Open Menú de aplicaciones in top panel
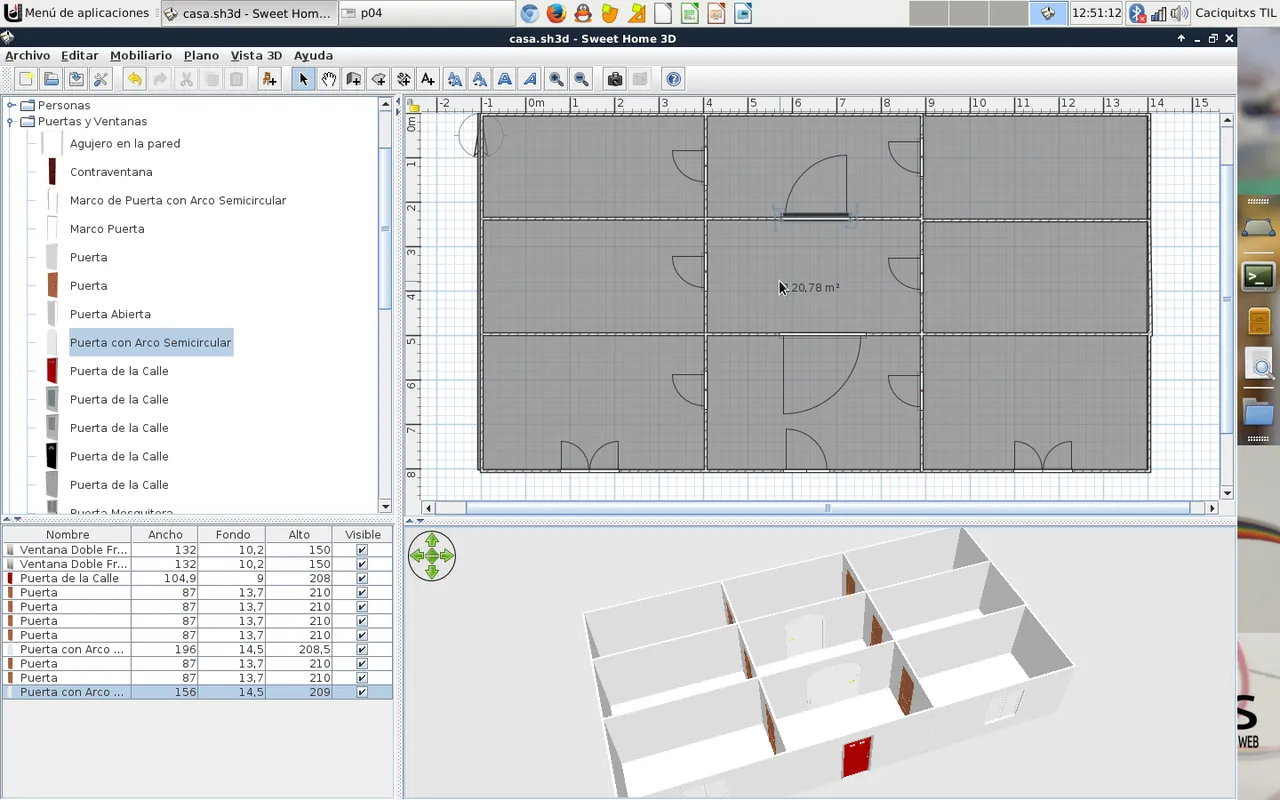 (x=77, y=13)
